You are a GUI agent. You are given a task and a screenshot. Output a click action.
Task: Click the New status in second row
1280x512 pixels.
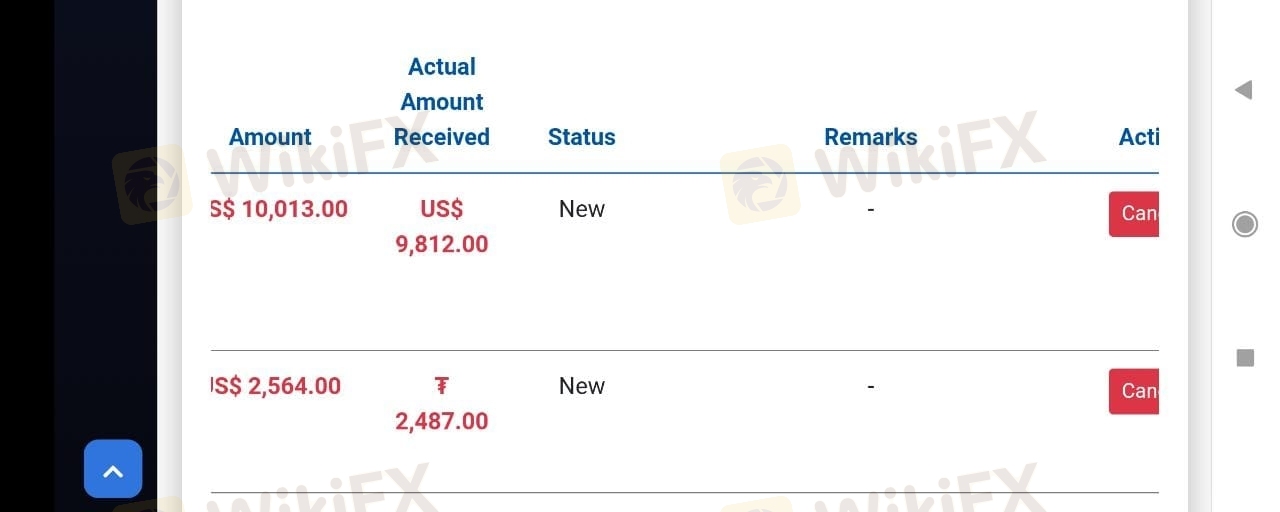pyautogui.click(x=582, y=386)
